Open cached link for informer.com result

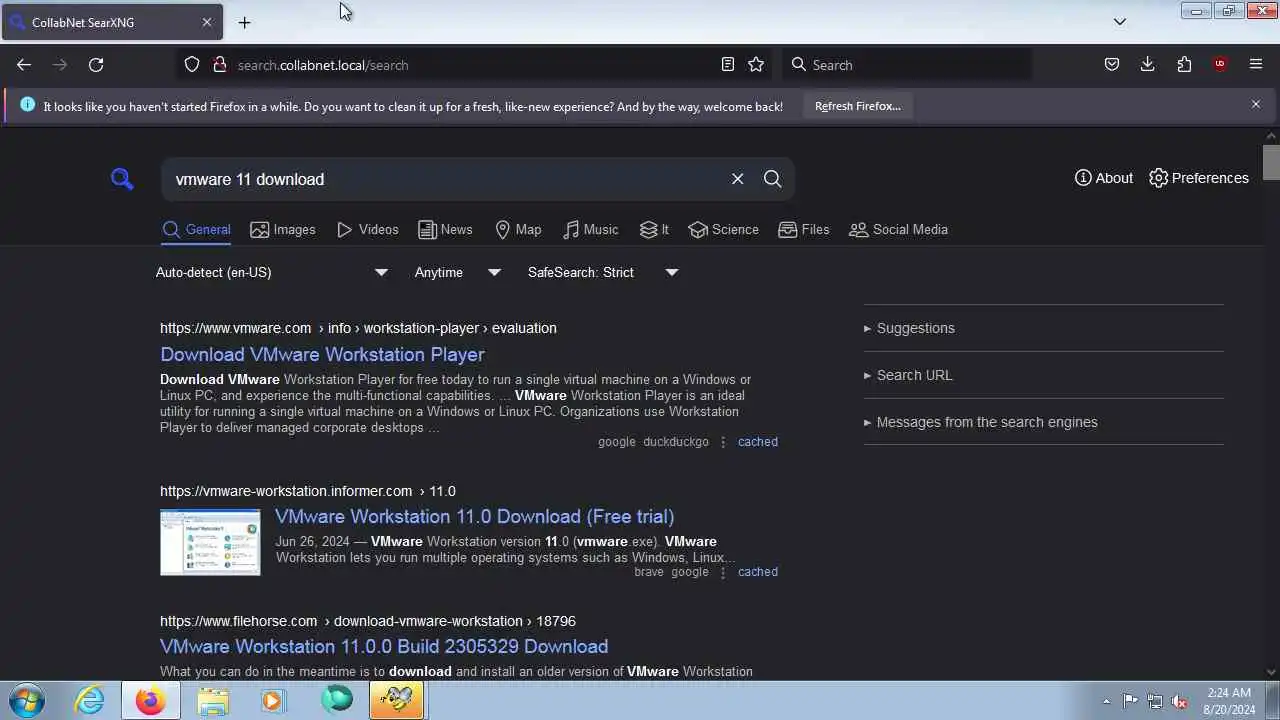tap(758, 572)
